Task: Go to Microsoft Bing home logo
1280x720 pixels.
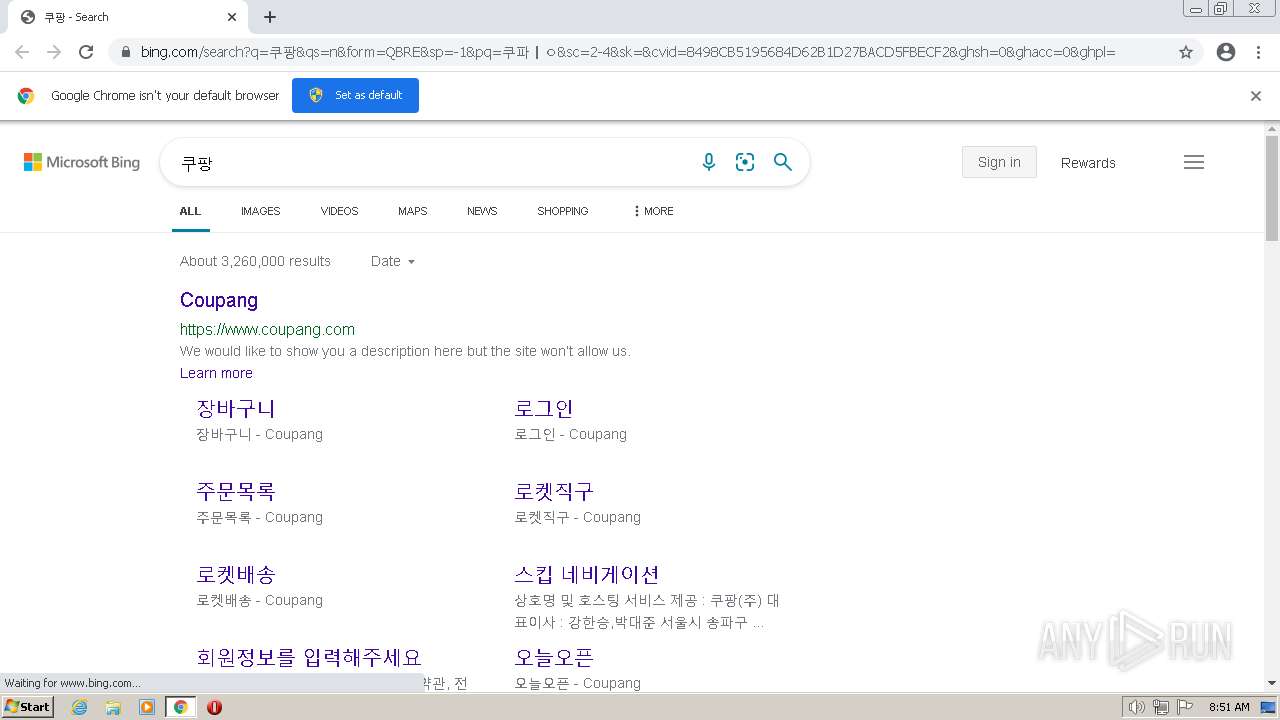Action: (82, 162)
